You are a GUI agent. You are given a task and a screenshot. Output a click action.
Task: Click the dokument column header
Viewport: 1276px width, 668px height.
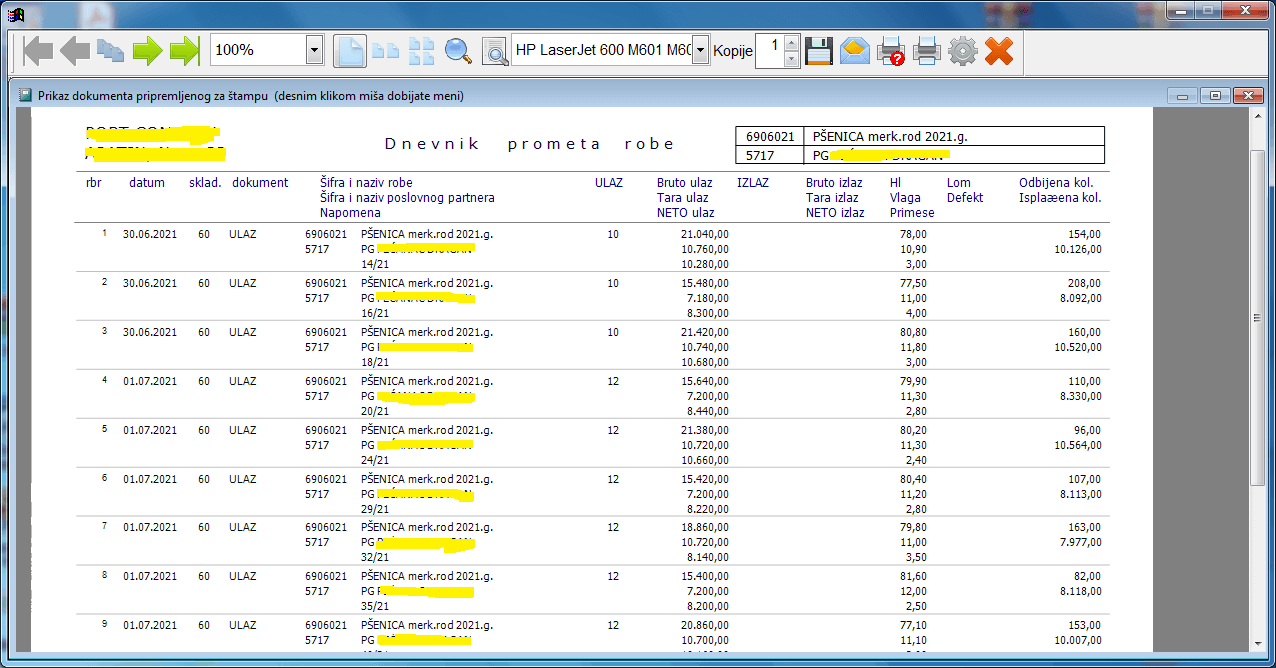[260, 183]
